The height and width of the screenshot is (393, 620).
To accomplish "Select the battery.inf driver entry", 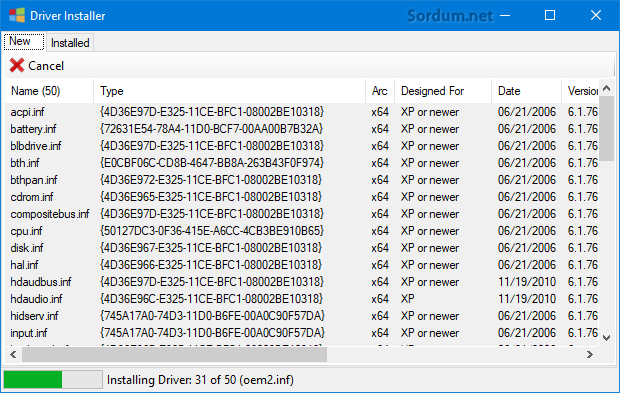I will coord(302,129).
